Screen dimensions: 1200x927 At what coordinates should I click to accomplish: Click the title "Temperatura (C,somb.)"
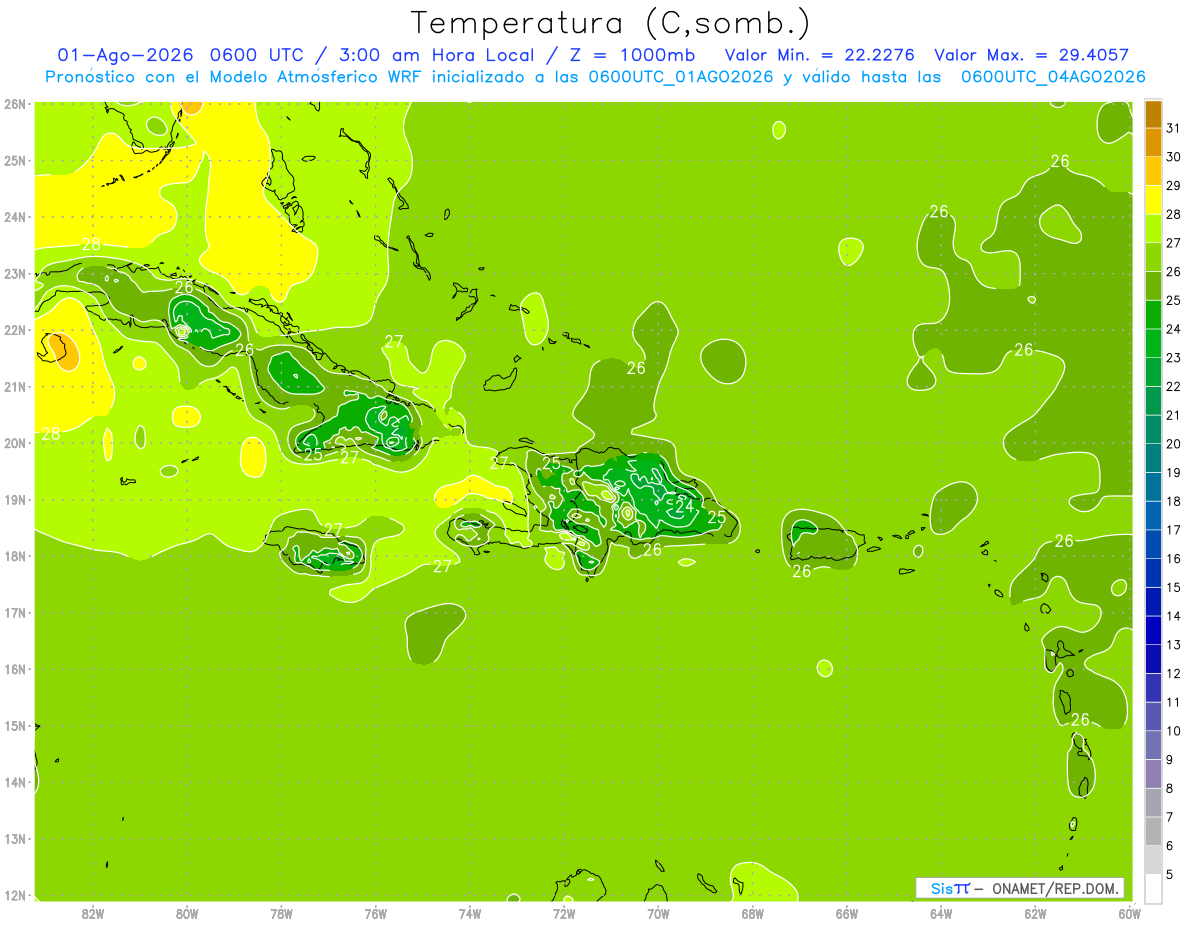pyautogui.click(x=611, y=23)
